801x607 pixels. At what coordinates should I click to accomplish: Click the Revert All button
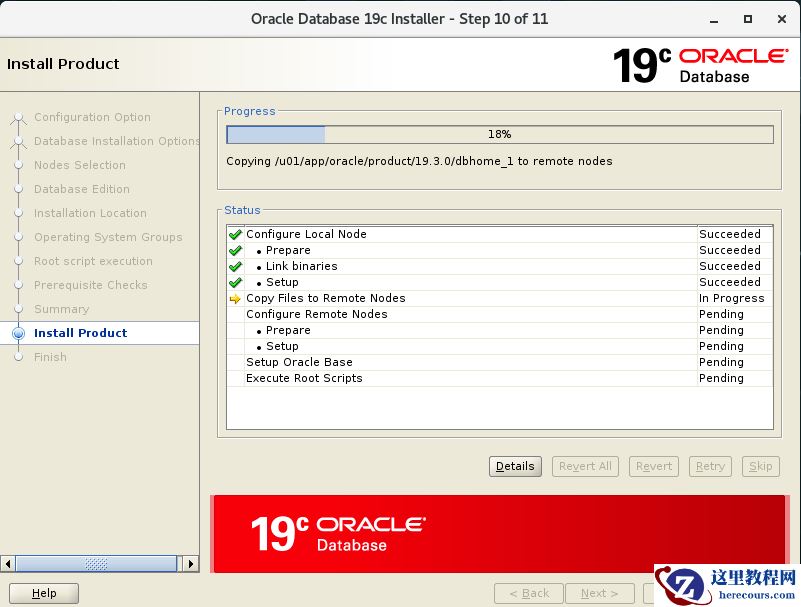585,466
